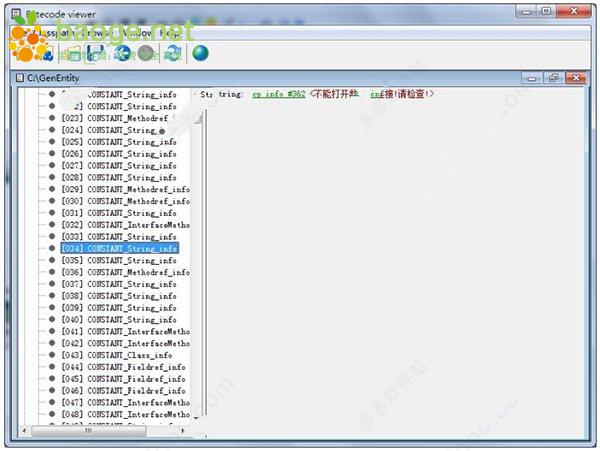The width and height of the screenshot is (600, 451).
Task: Click the bullet beside [045] CONSTANT_Fieldref_info
Action: (x=52, y=379)
